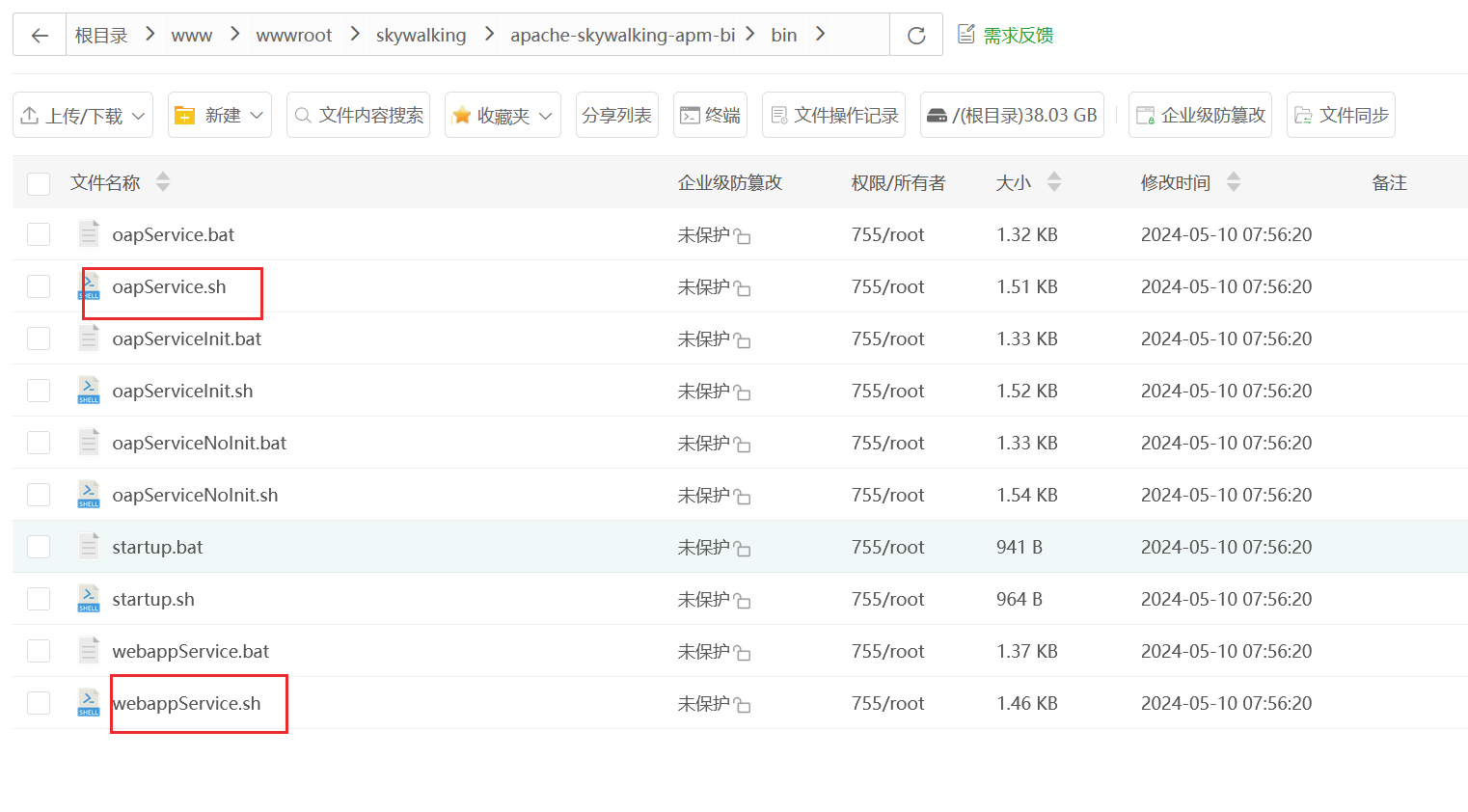
Task: Toggle tamper-proof lock for oapServiceInit.sh
Action: (x=742, y=392)
